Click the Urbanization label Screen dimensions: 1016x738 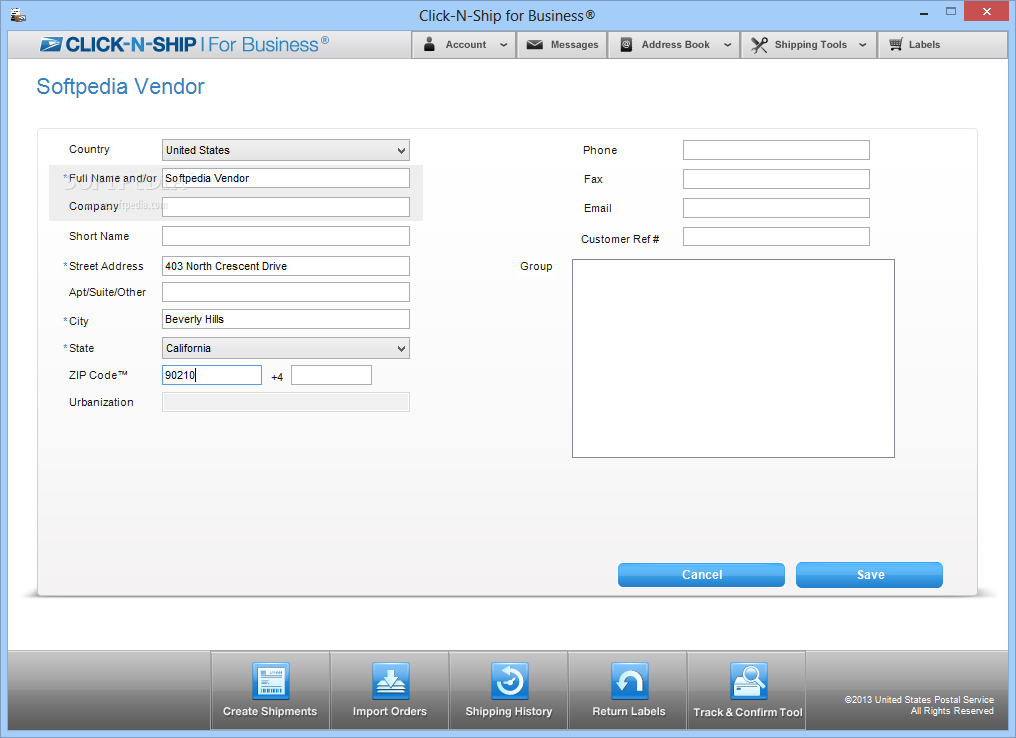pos(101,402)
